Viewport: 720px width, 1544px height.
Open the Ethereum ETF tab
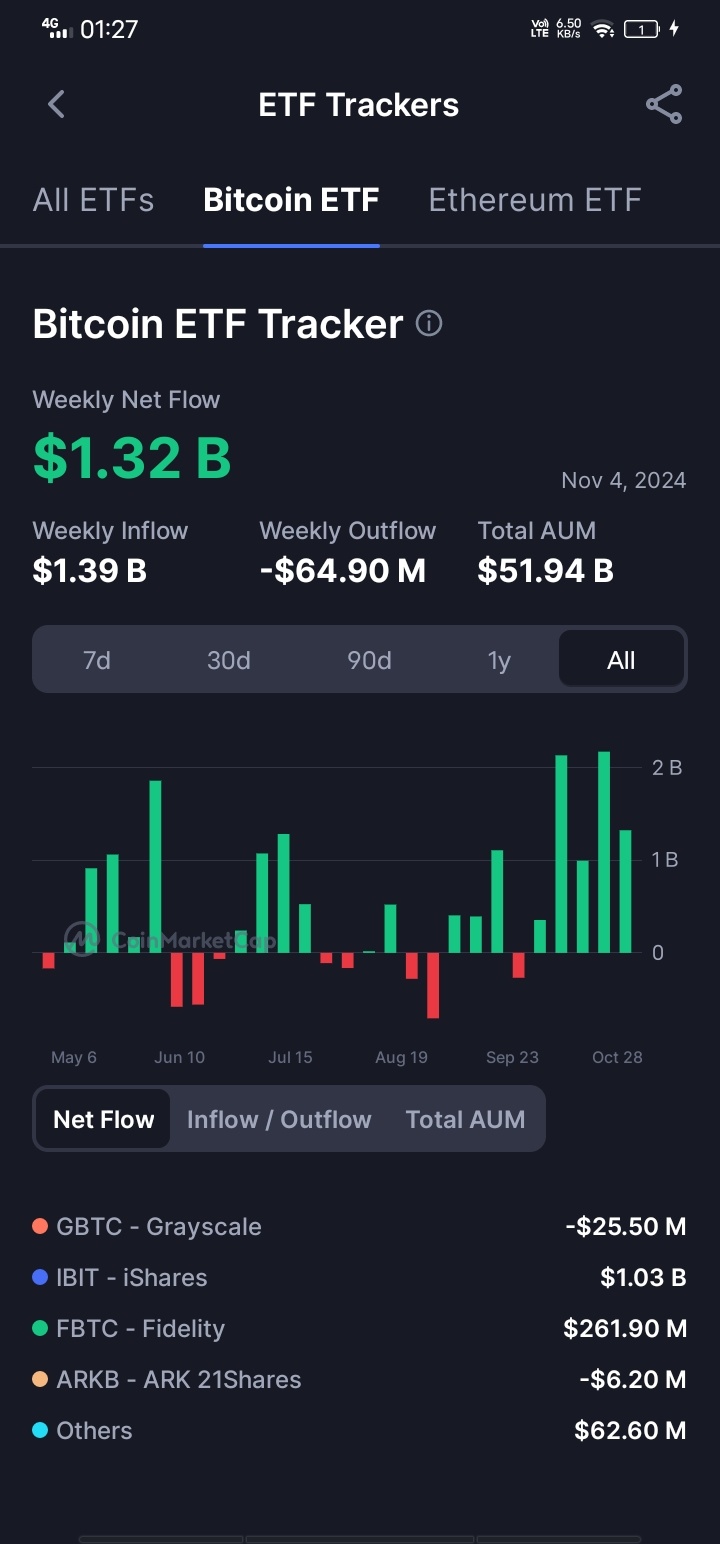click(x=535, y=200)
